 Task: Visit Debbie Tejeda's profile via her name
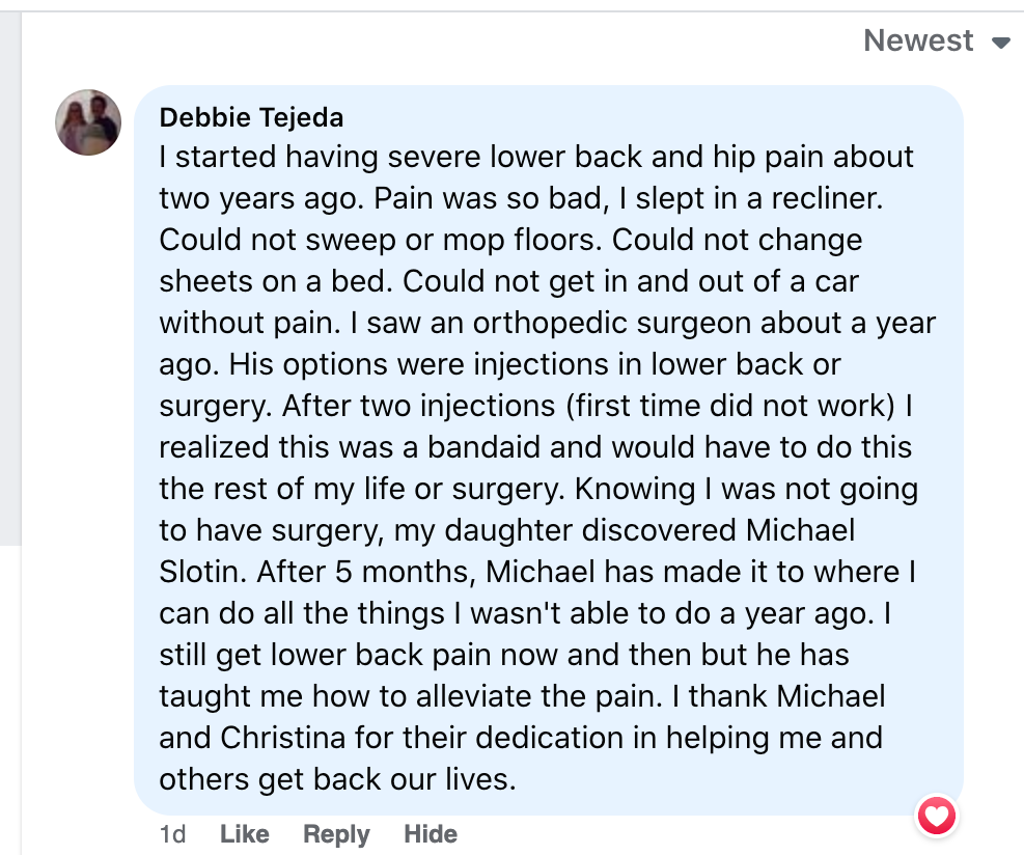point(251,118)
